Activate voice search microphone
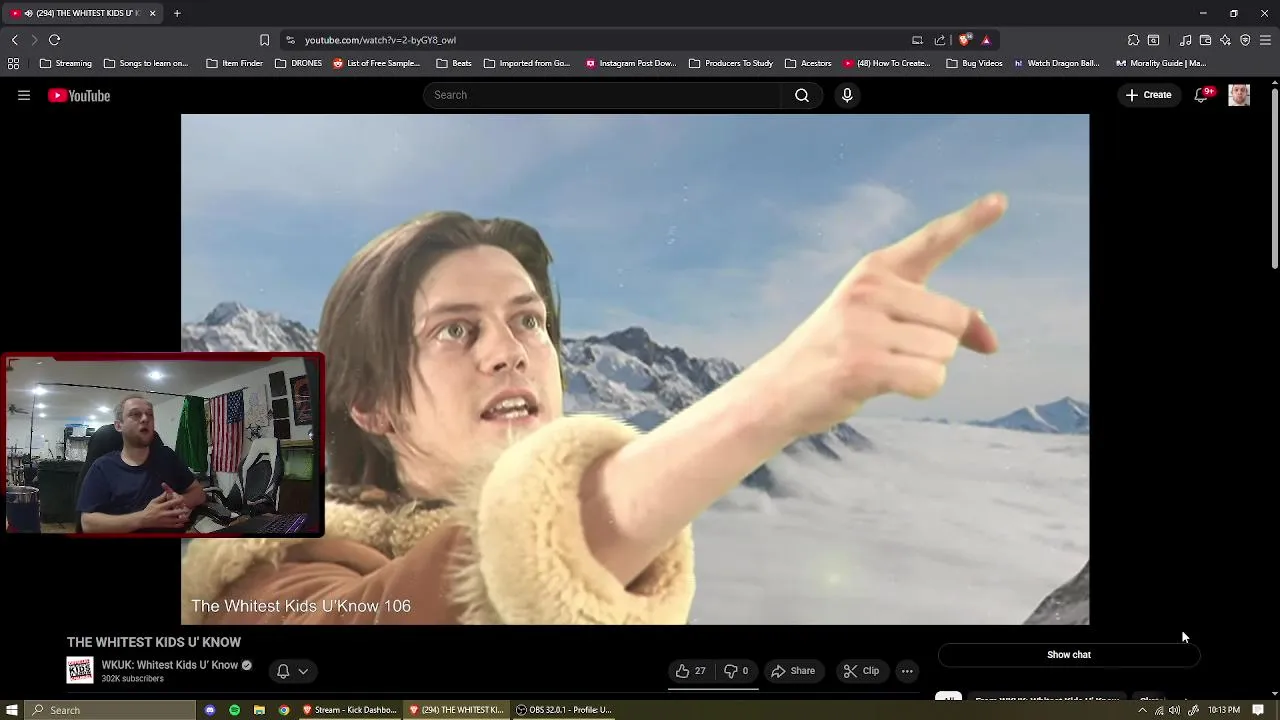 coord(847,95)
